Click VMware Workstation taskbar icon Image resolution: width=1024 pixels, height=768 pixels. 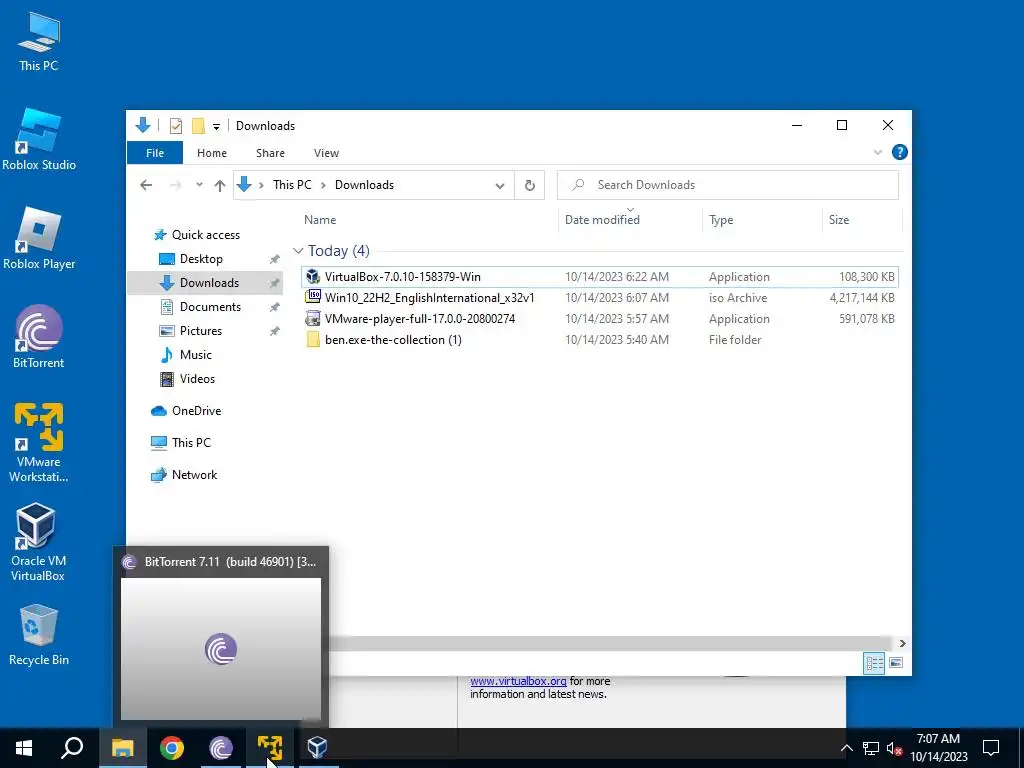pos(270,748)
